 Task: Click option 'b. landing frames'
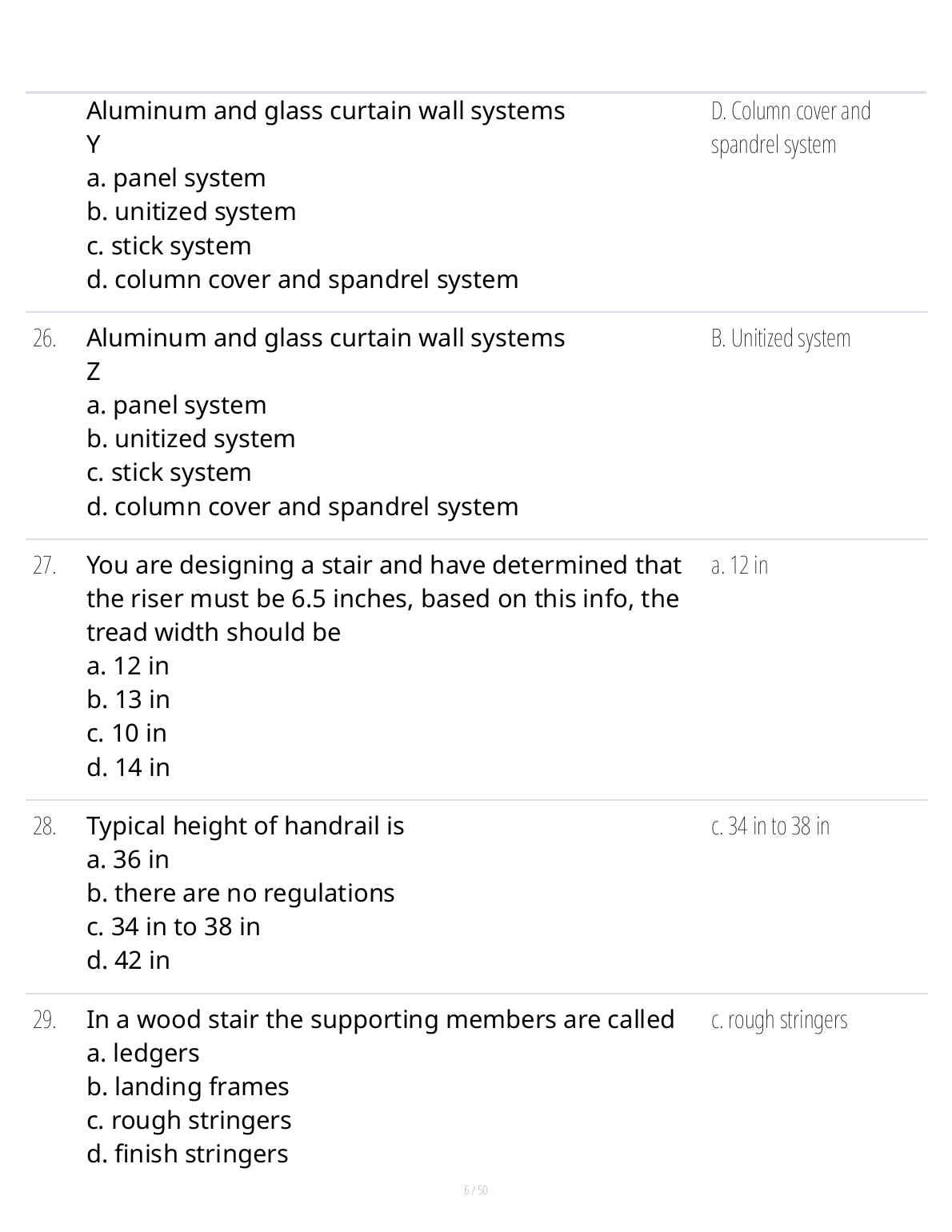(x=187, y=1087)
